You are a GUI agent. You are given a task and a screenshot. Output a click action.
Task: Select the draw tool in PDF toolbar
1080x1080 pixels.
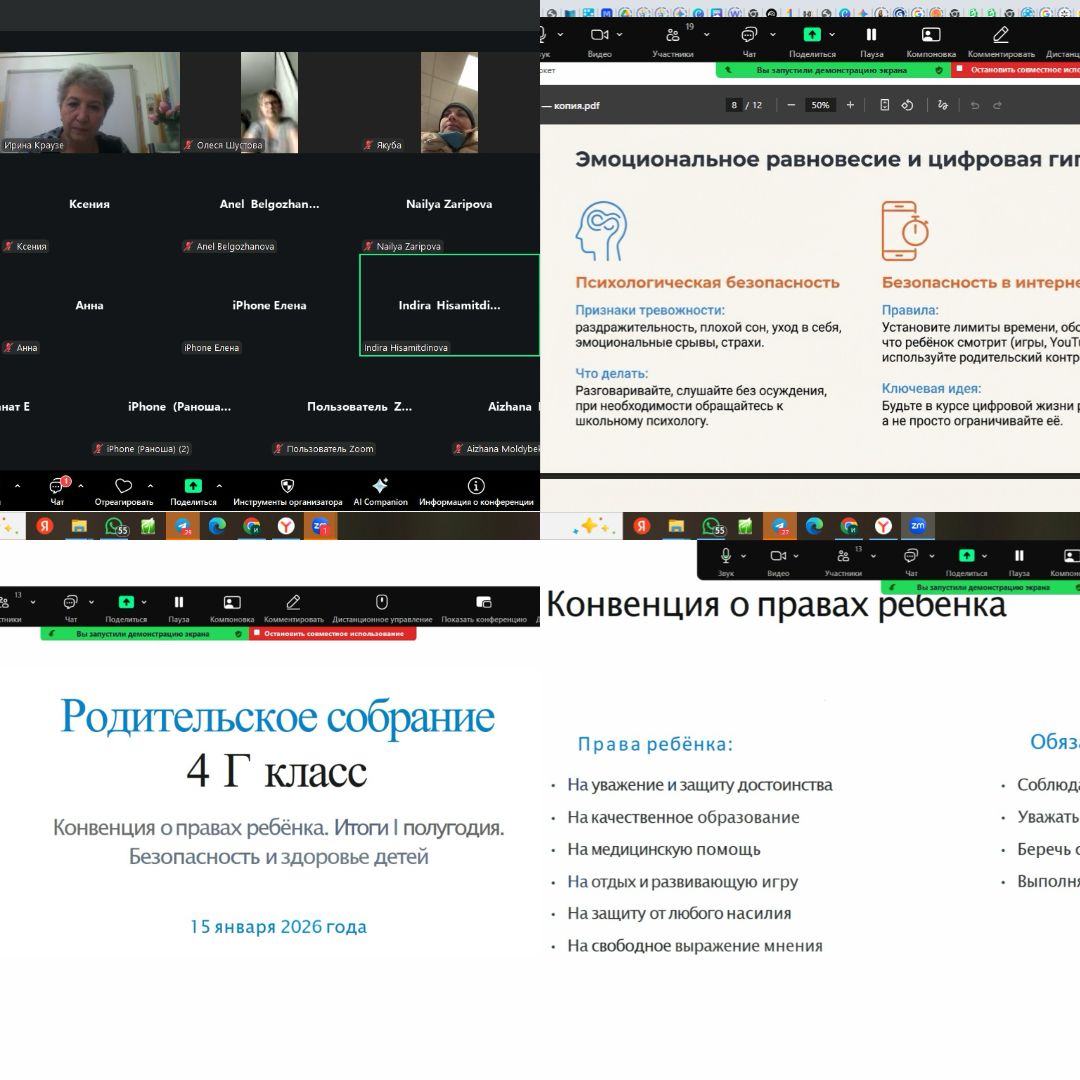942,105
